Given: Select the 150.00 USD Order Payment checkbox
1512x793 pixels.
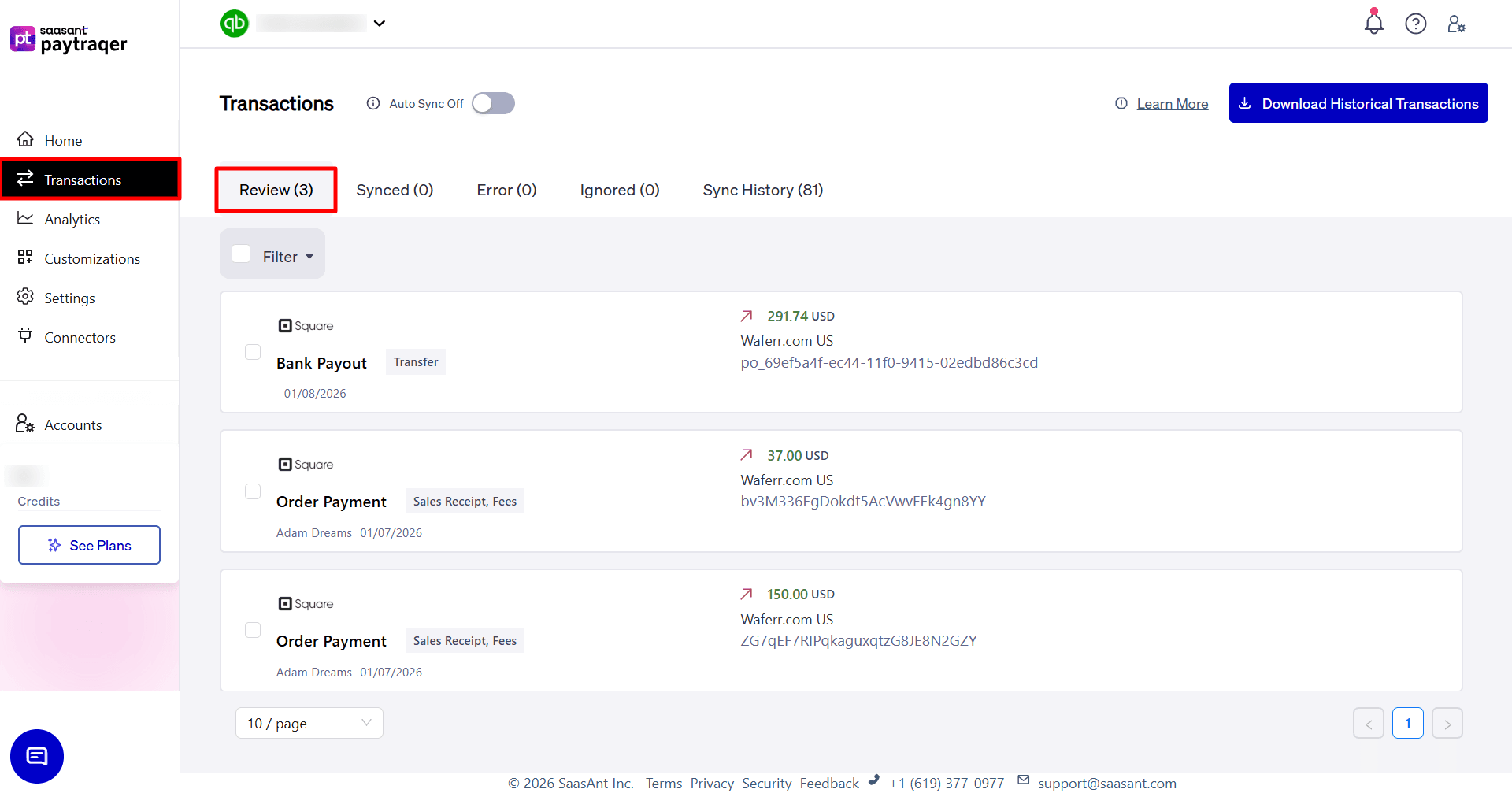Looking at the screenshot, I should coord(253,630).
